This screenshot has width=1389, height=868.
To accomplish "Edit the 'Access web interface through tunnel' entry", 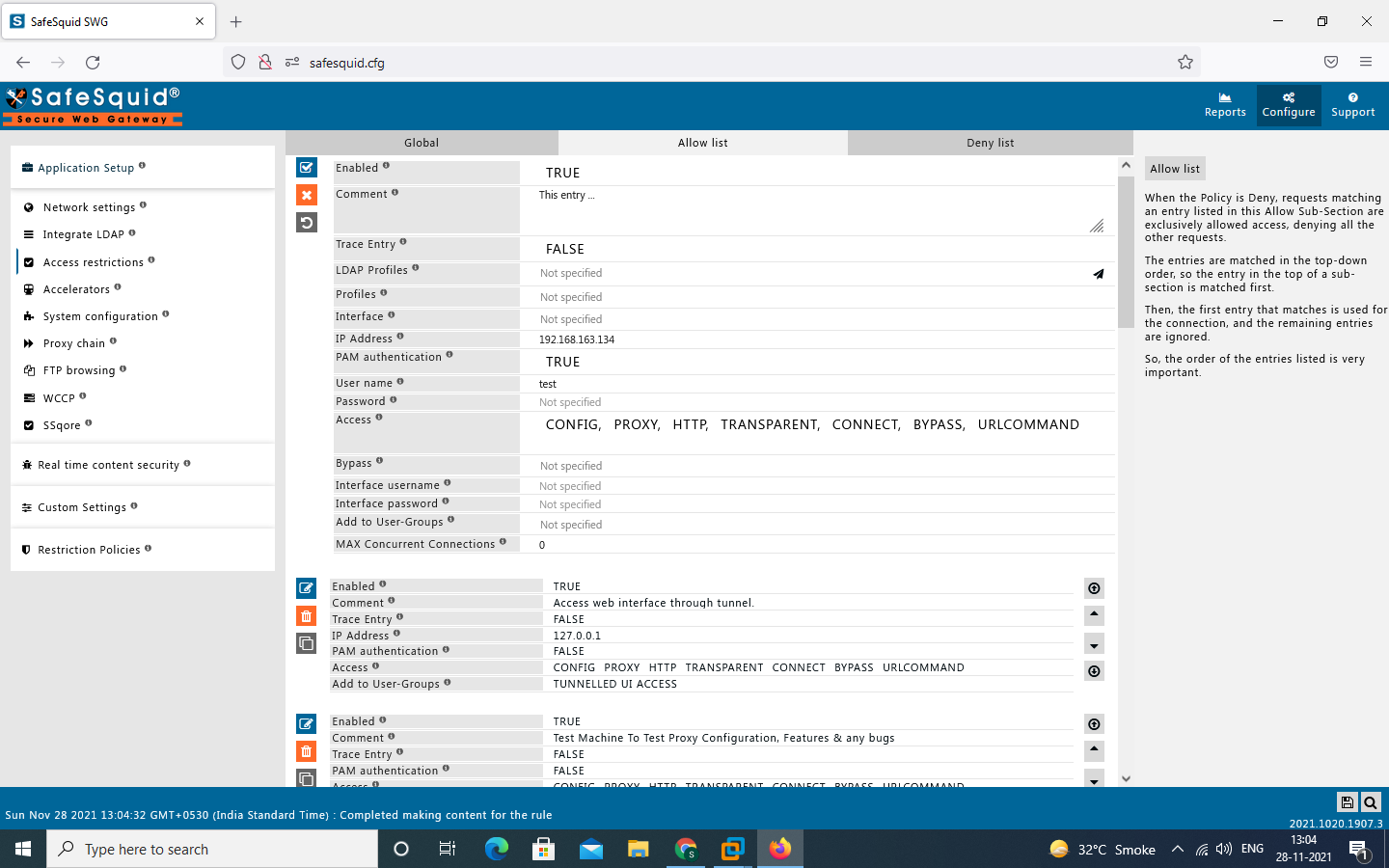I will click(306, 587).
